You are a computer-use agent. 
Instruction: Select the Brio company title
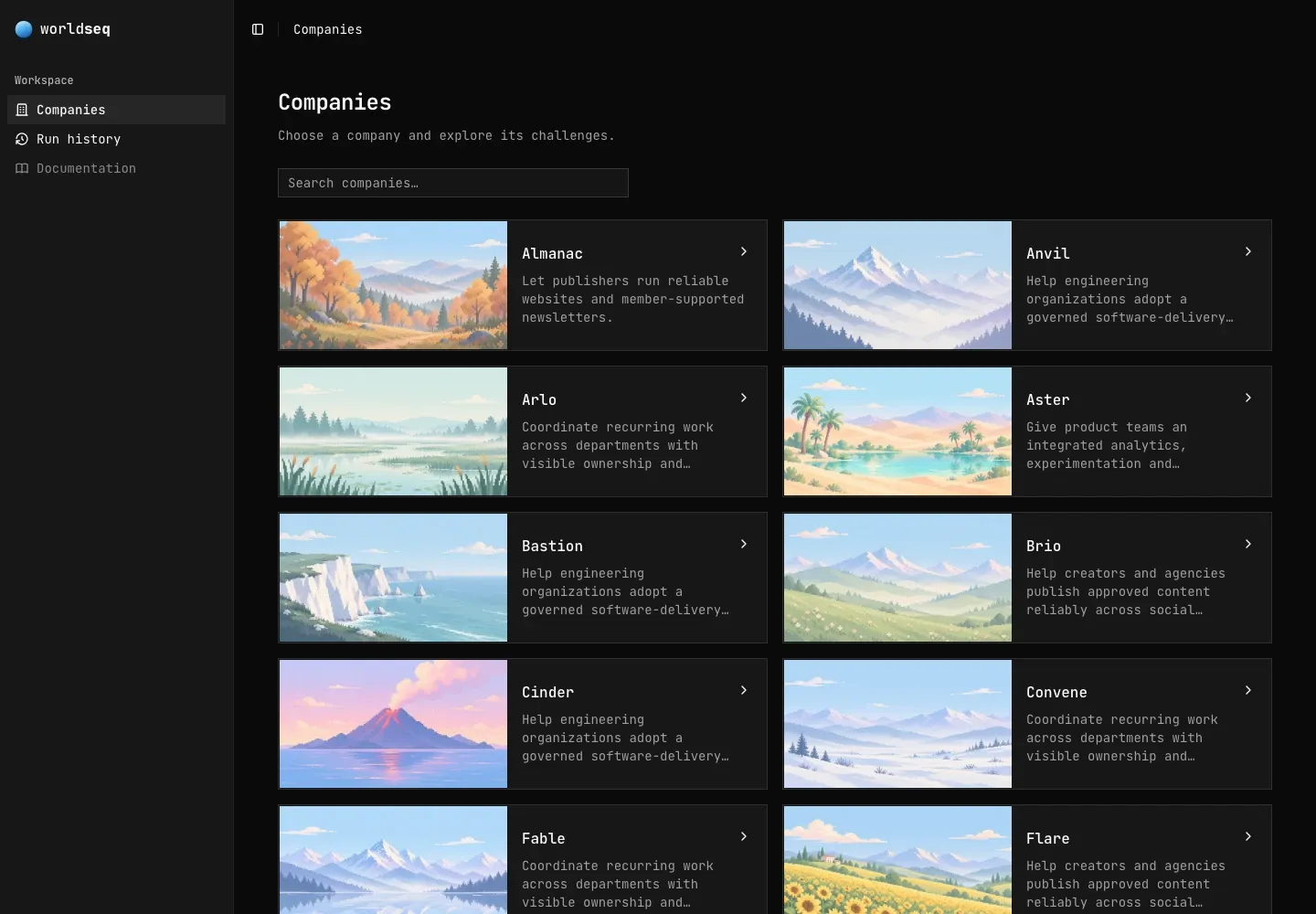click(1044, 546)
